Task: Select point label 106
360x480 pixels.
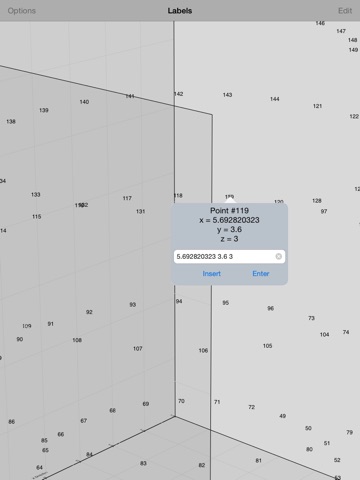Action: tap(203, 350)
